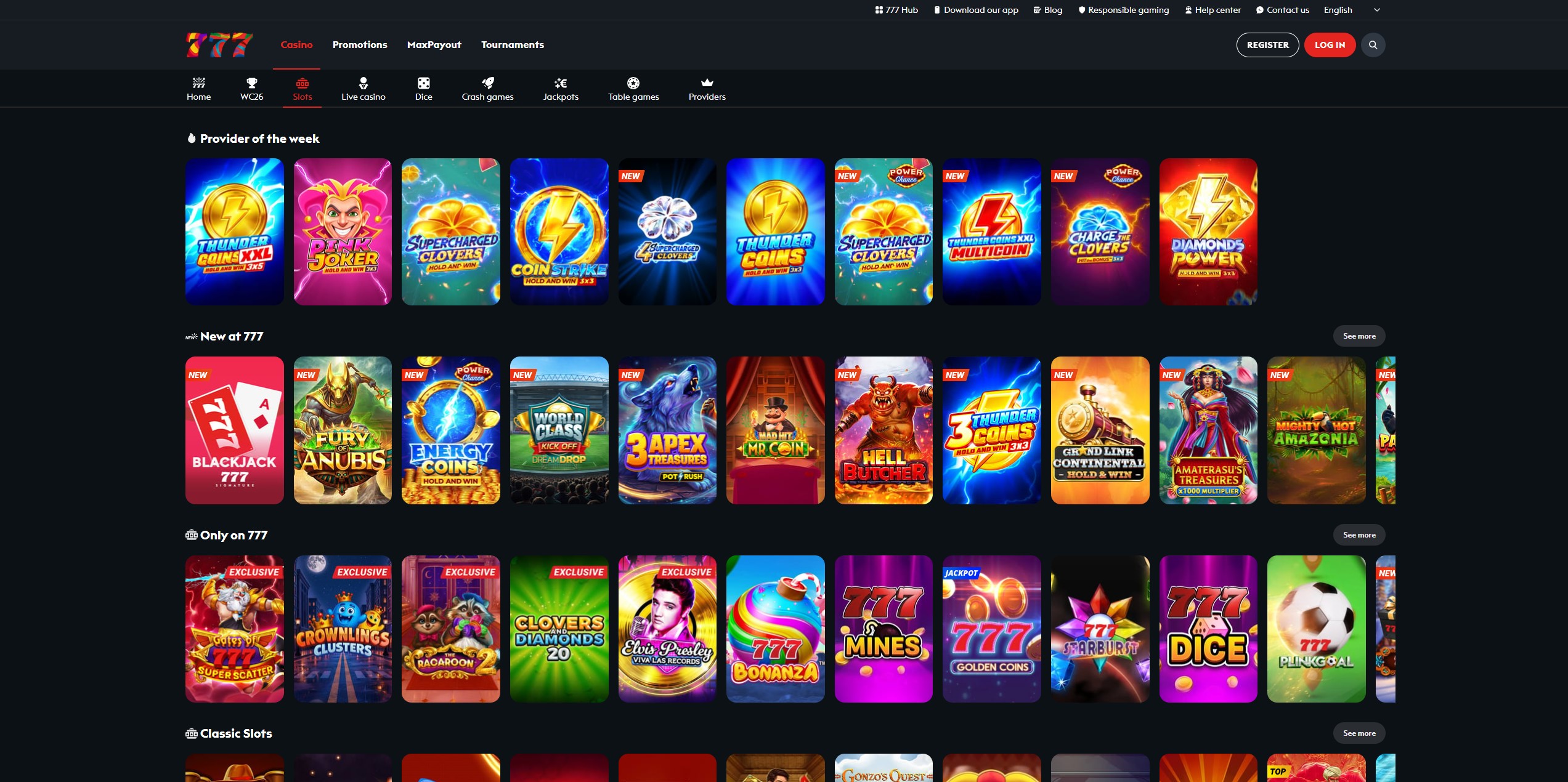Open the 3 Apex Treasures game
Image resolution: width=1568 pixels, height=782 pixels.
[667, 430]
